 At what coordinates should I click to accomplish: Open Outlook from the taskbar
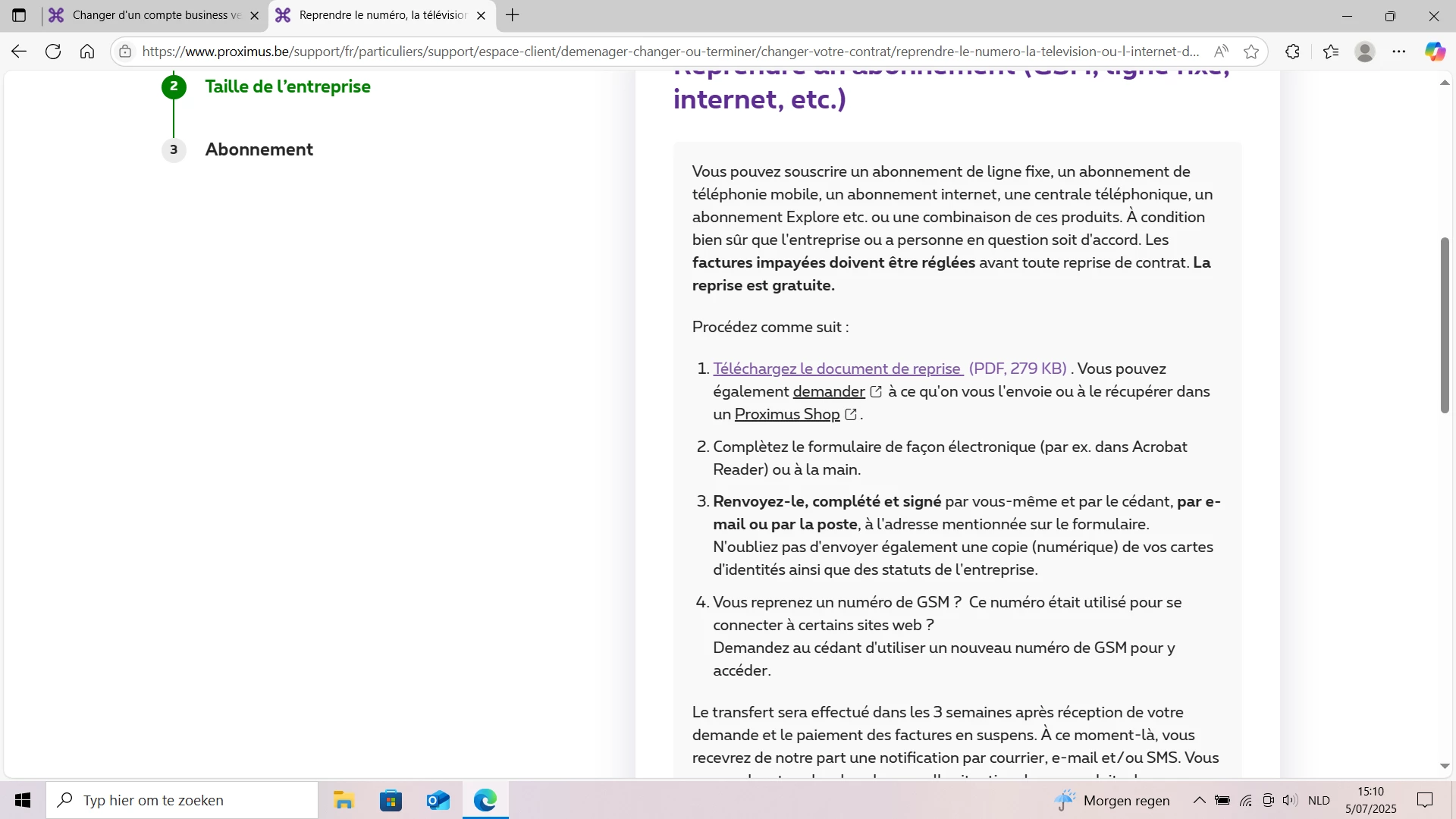pyautogui.click(x=438, y=800)
